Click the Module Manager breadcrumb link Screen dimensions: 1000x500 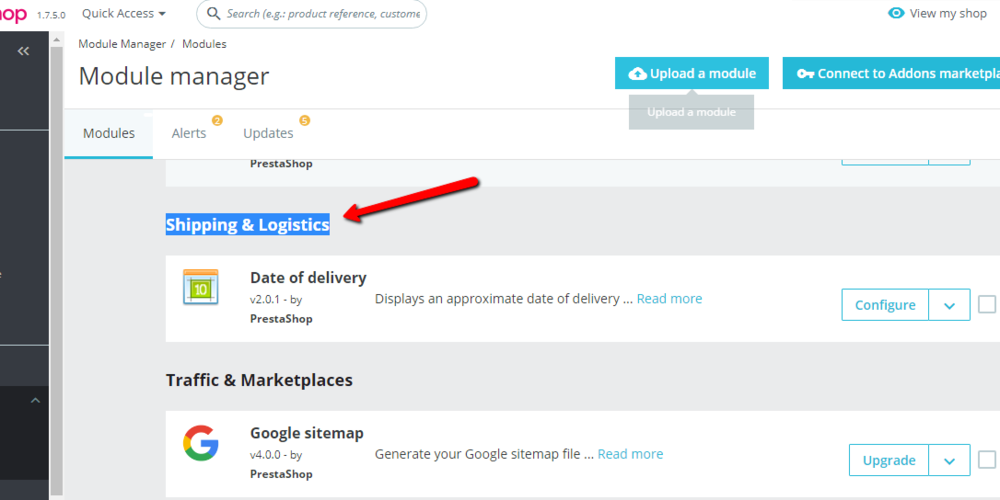pos(121,44)
